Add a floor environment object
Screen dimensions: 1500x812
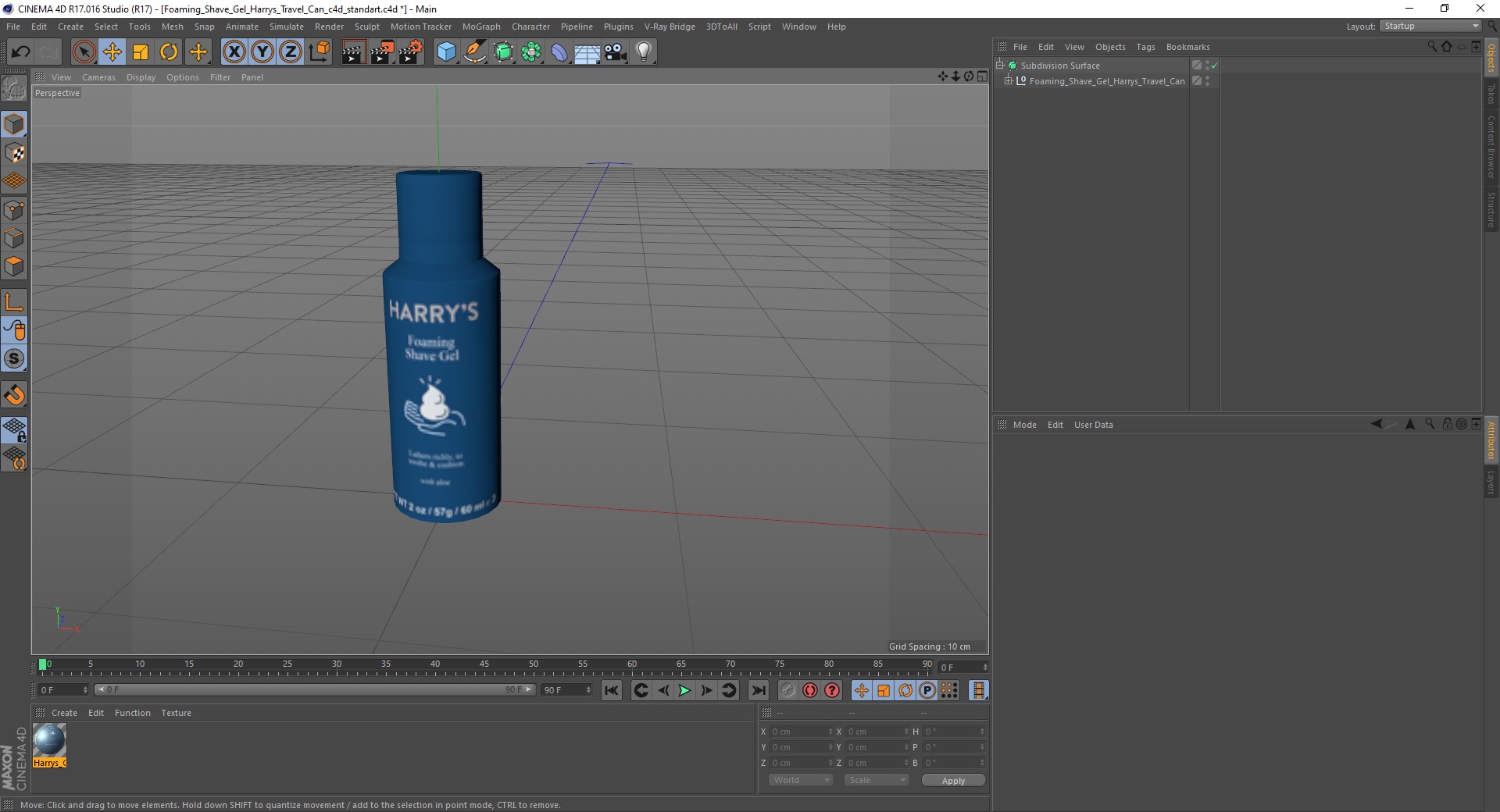tap(587, 52)
